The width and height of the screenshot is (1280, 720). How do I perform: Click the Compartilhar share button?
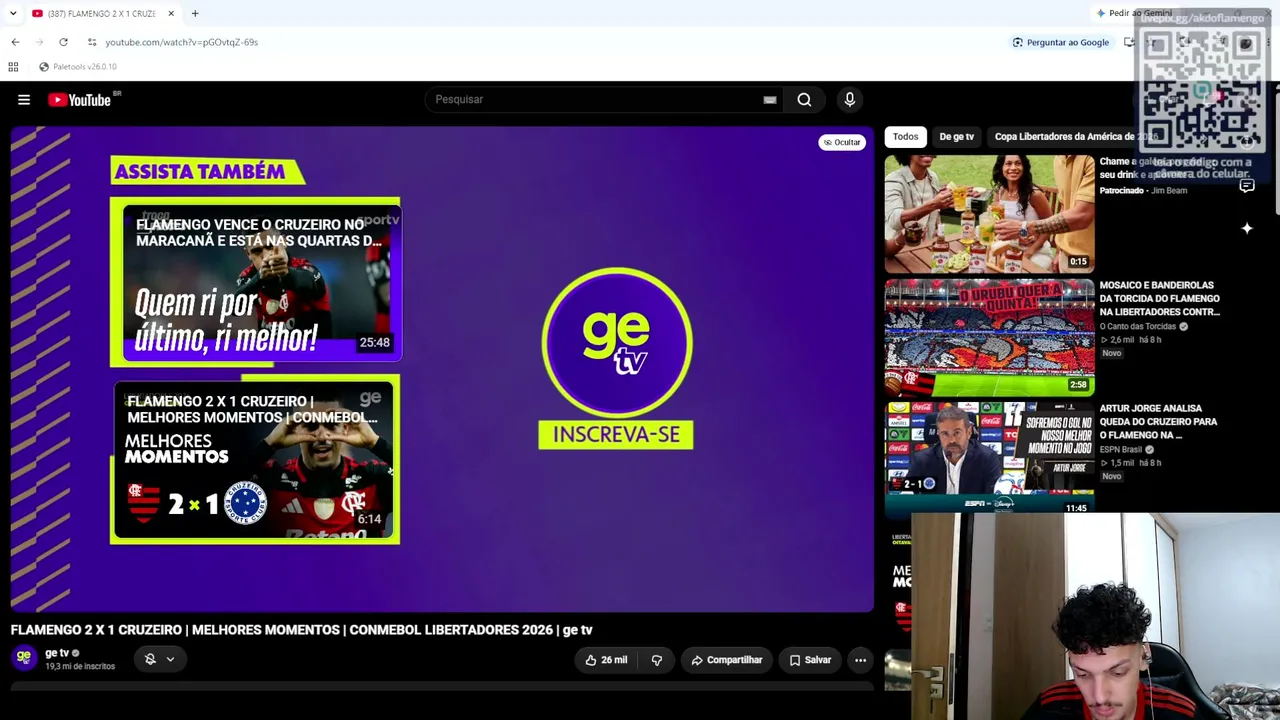coord(726,660)
